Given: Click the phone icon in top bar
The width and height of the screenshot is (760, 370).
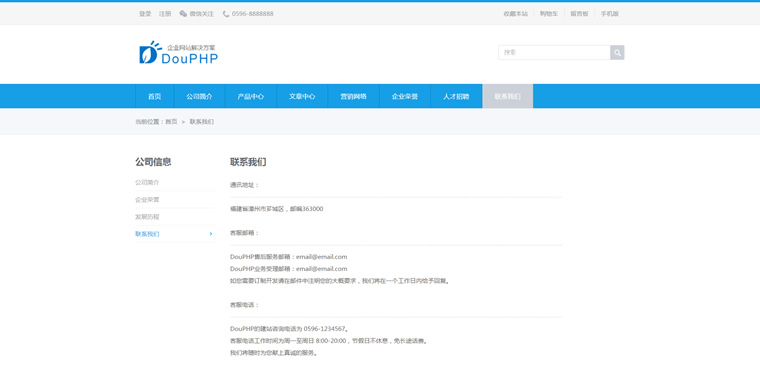Looking at the screenshot, I should 226,14.
